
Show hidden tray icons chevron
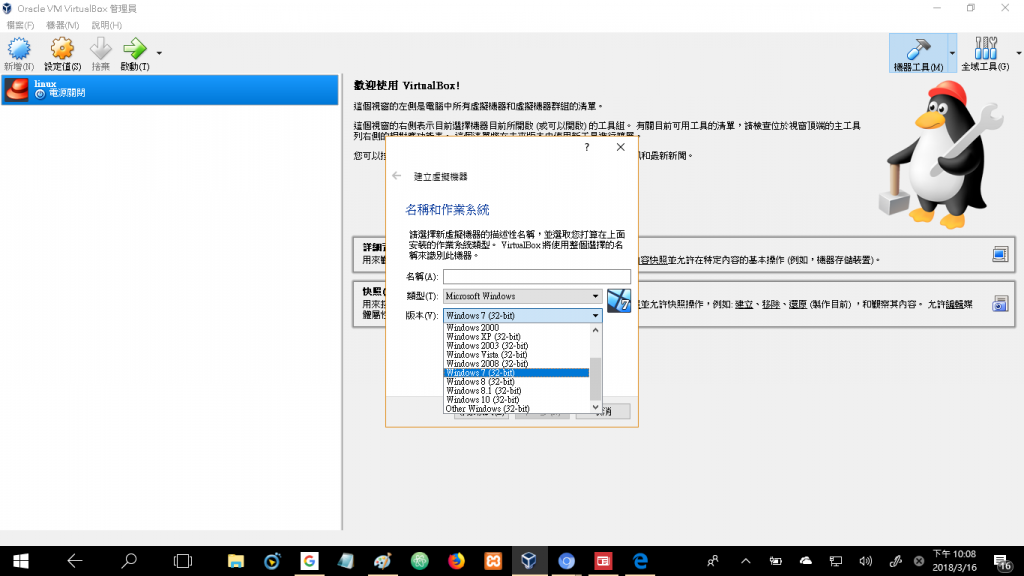click(745, 561)
